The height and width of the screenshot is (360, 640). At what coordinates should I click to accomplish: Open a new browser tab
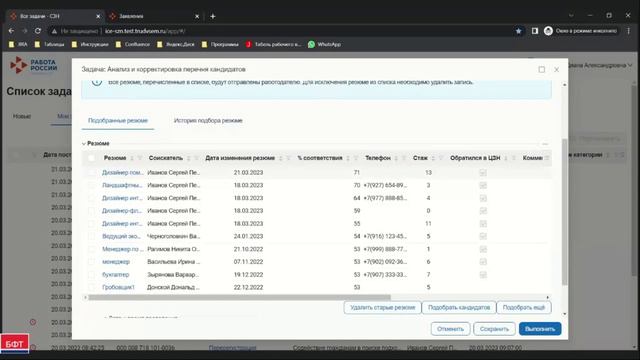pyautogui.click(x=213, y=16)
